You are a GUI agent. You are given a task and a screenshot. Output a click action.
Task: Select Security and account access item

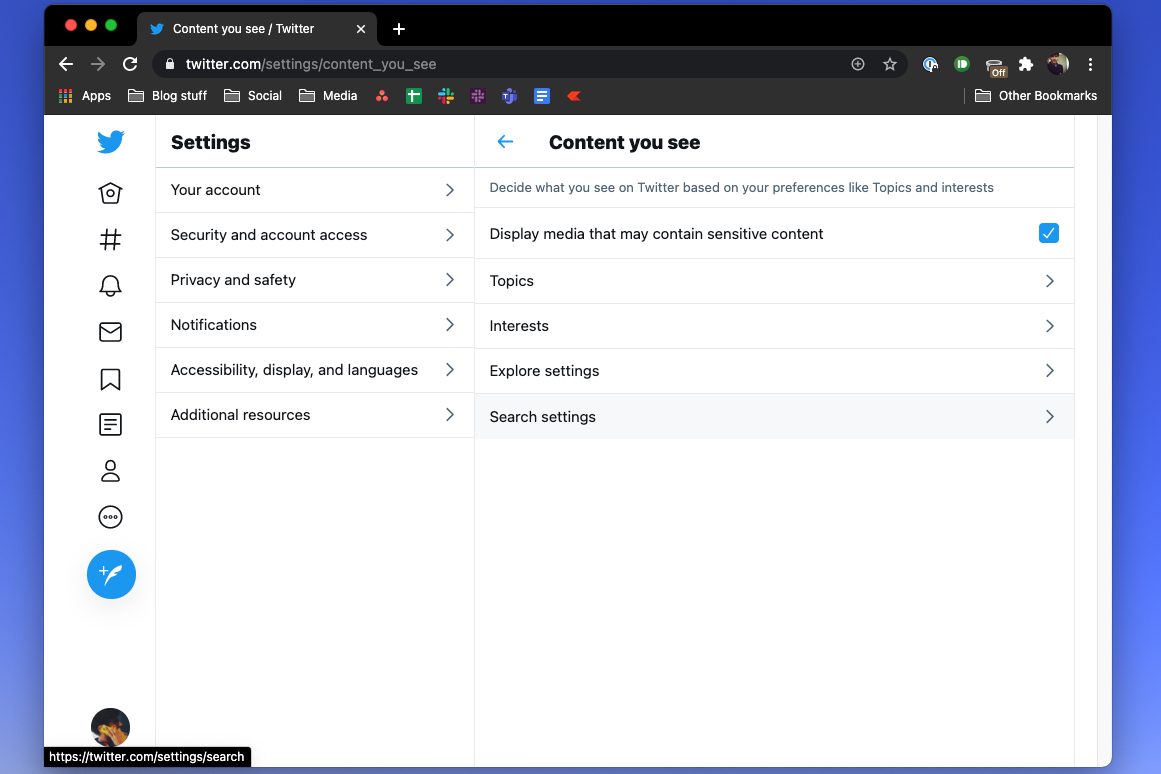tap(315, 235)
